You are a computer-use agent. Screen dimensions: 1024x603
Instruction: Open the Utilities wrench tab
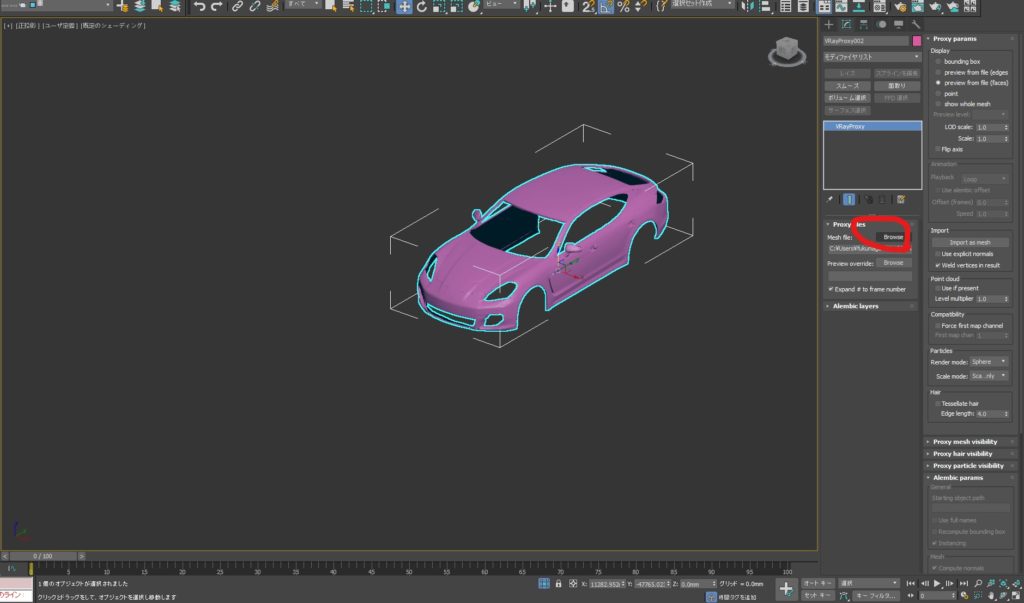pos(915,24)
